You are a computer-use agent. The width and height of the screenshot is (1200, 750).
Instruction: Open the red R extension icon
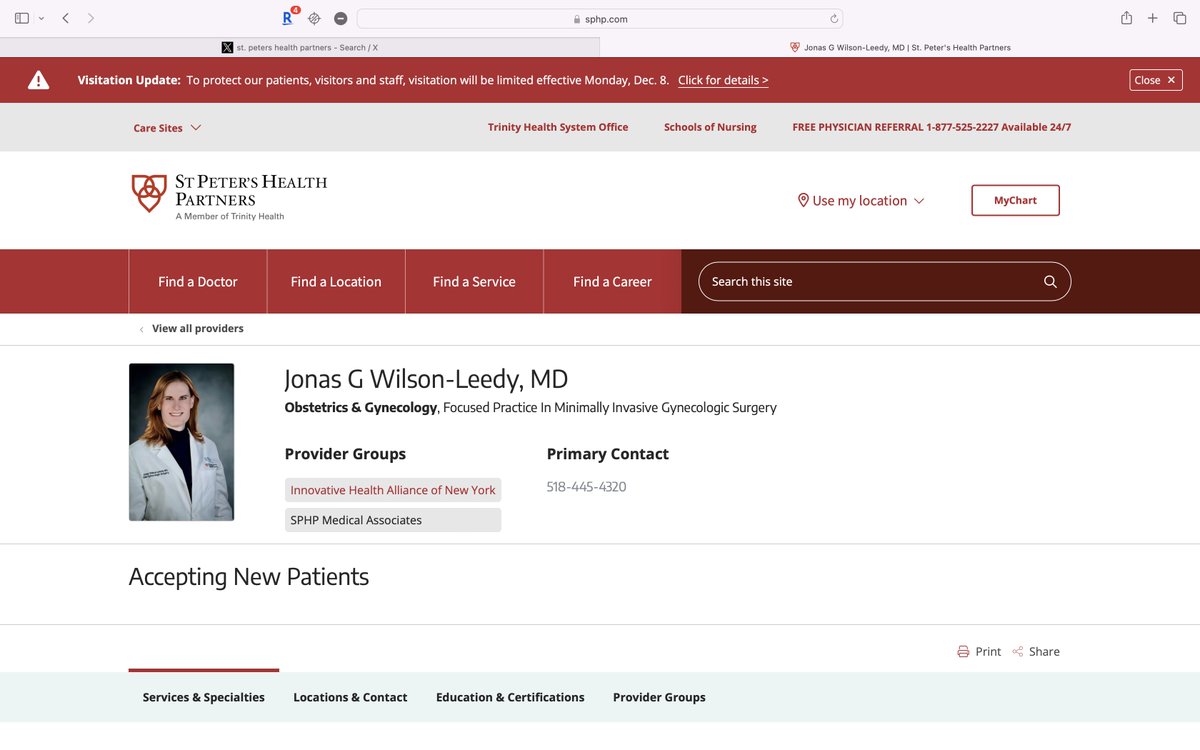pos(289,17)
